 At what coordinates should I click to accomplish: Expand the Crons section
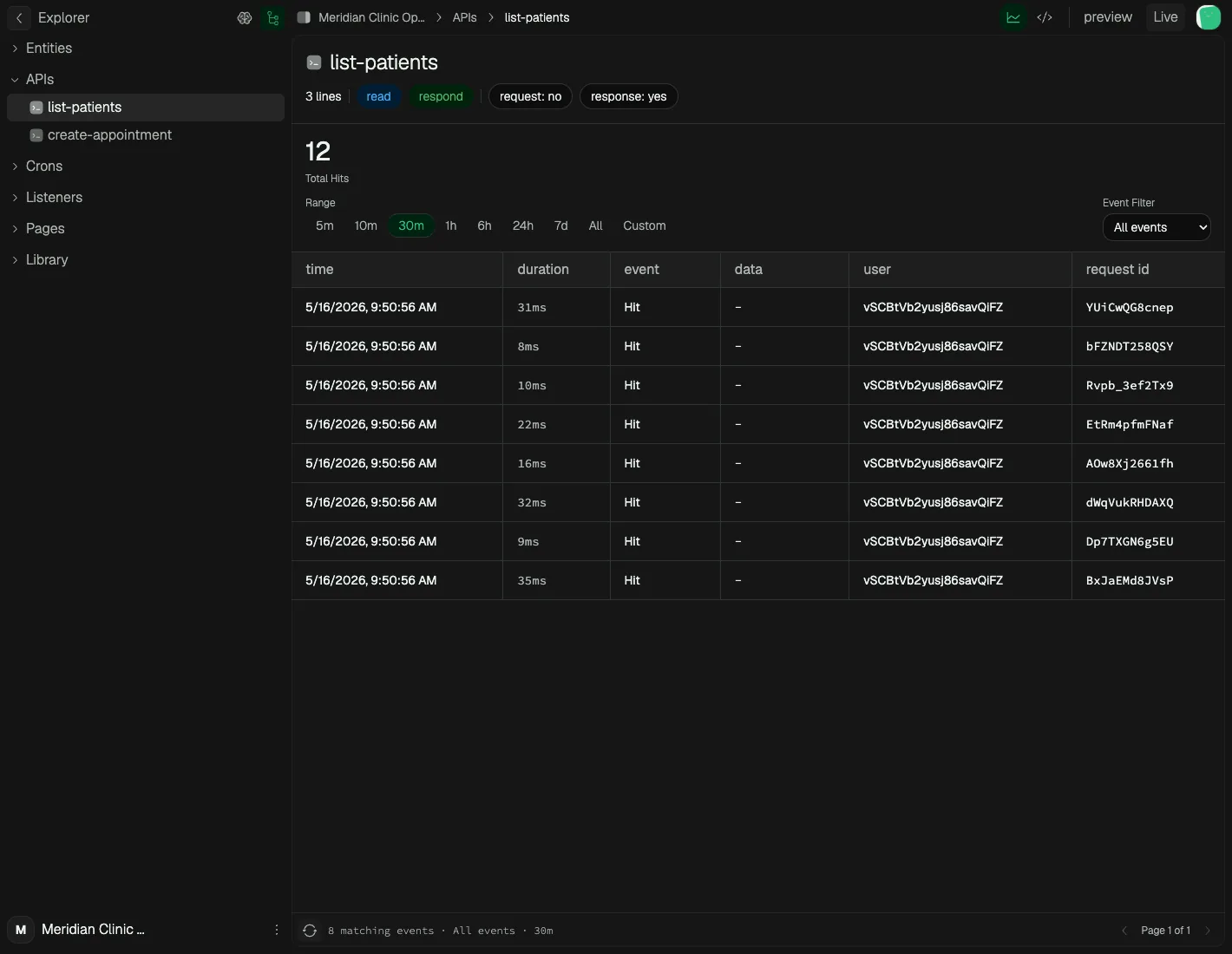pyautogui.click(x=44, y=167)
